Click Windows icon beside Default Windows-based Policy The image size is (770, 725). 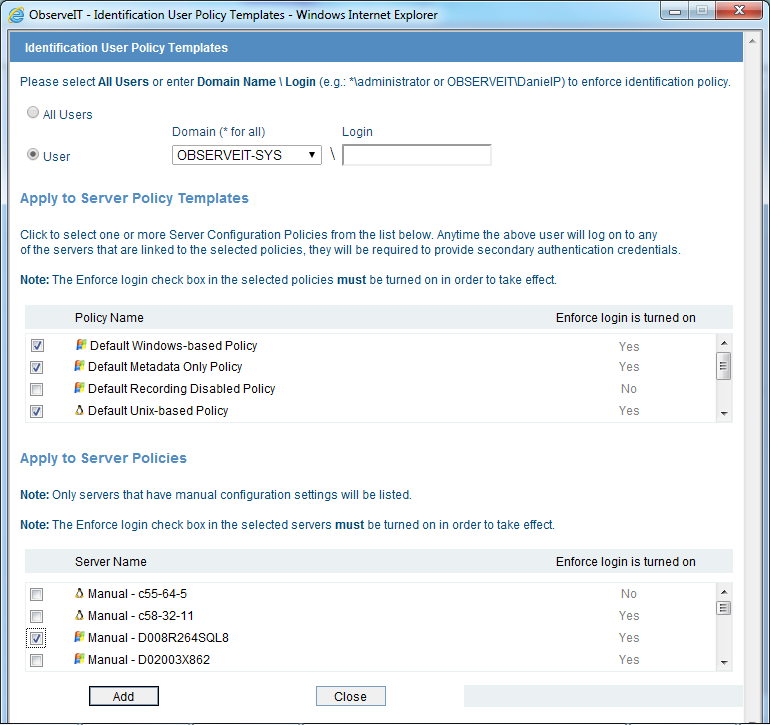click(x=80, y=345)
